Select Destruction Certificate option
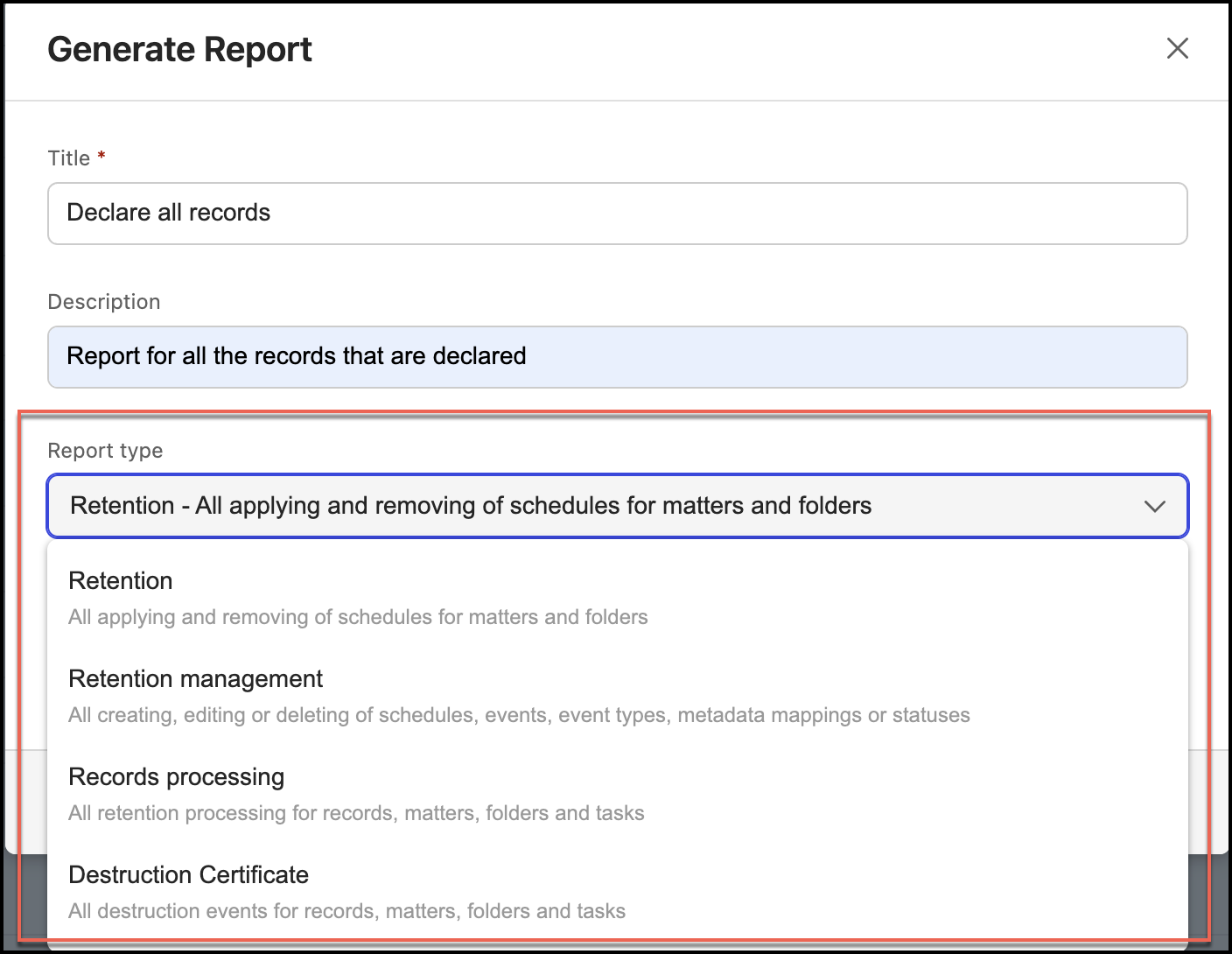 tap(188, 874)
